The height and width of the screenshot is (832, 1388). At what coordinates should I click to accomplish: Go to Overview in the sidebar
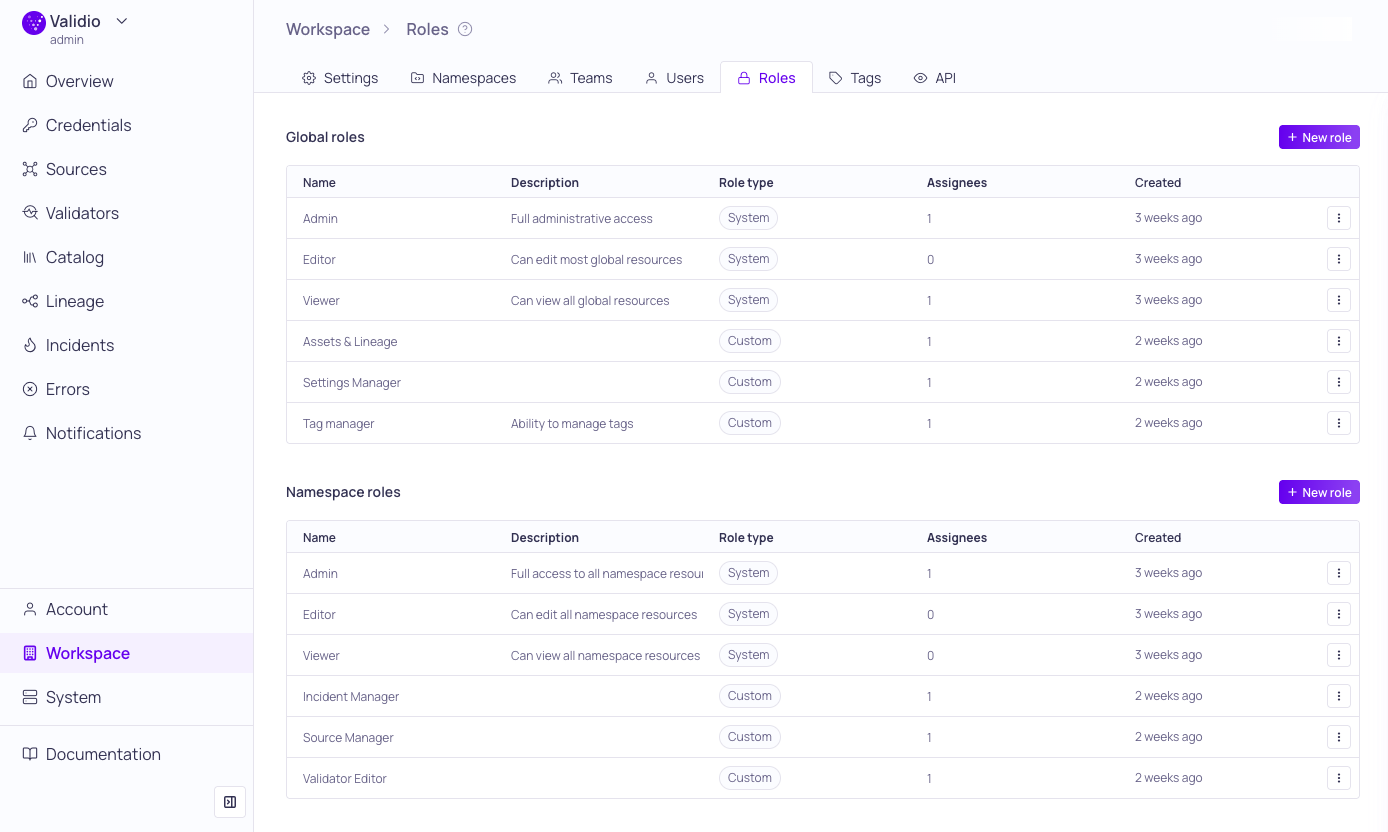click(x=126, y=81)
